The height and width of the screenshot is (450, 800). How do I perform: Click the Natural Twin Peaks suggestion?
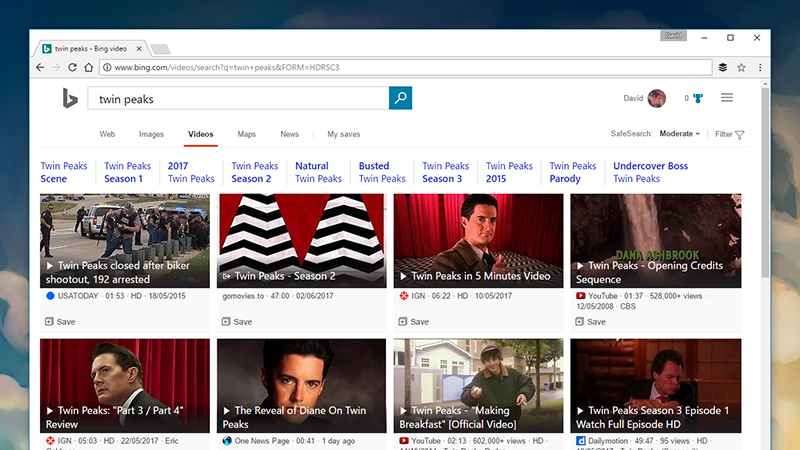(318, 172)
